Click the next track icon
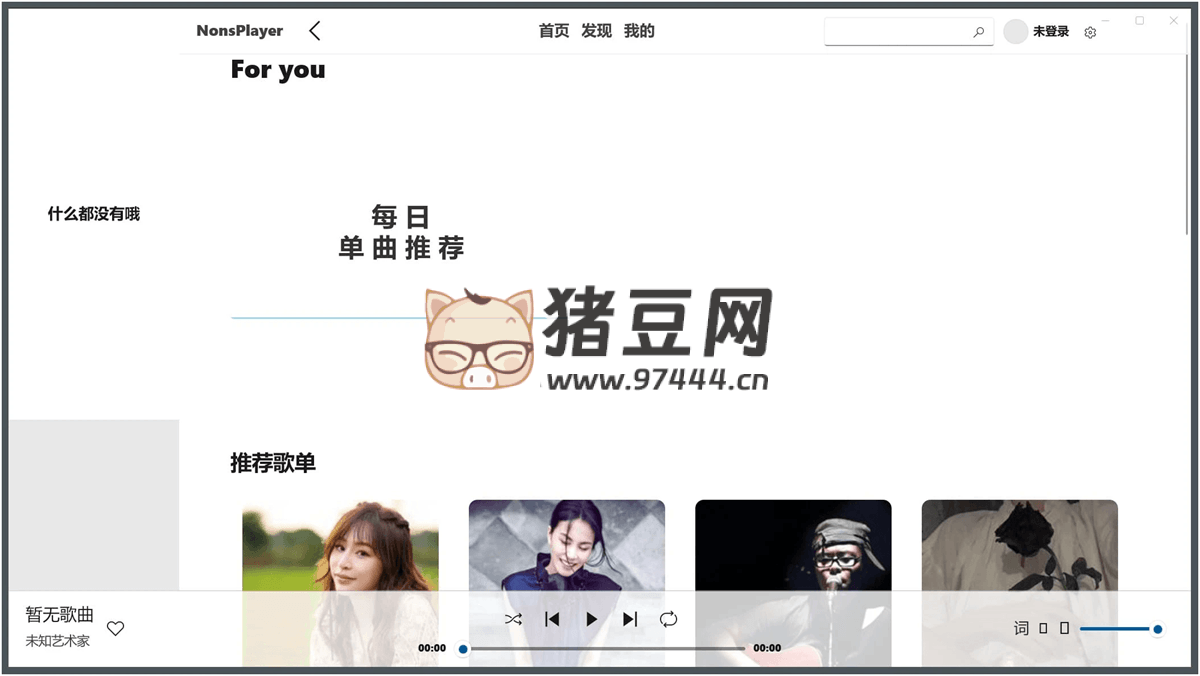This screenshot has width=1200, height=676. 630,618
